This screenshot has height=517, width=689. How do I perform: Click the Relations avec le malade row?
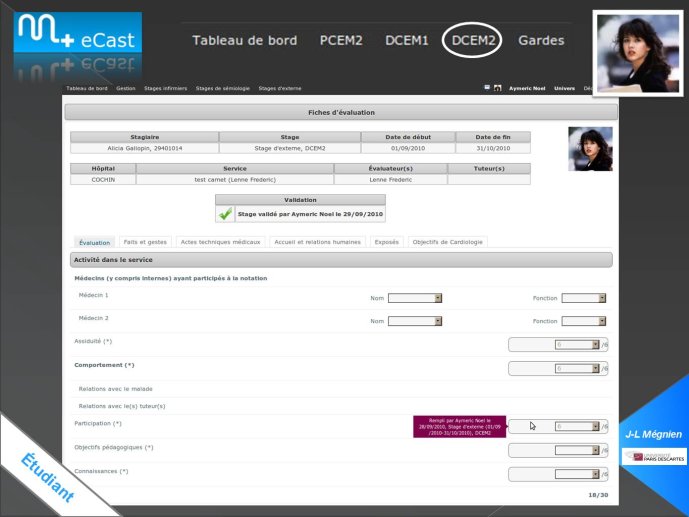[x=341, y=389]
